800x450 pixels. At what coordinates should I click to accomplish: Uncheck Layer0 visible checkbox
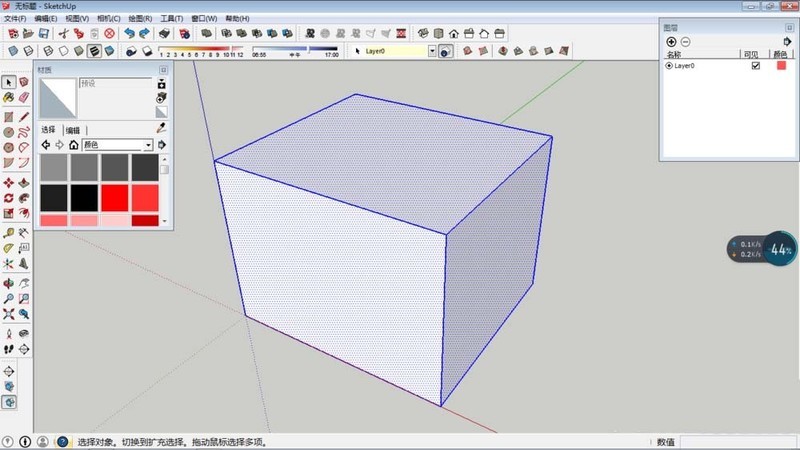coord(756,65)
